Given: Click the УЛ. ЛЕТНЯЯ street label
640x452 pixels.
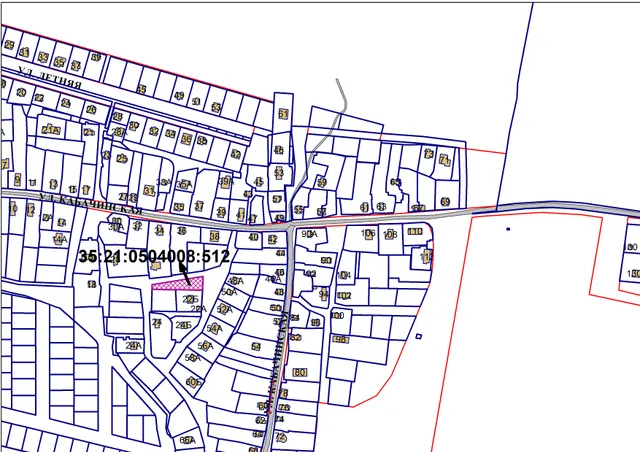Looking at the screenshot, I should click(50, 79).
